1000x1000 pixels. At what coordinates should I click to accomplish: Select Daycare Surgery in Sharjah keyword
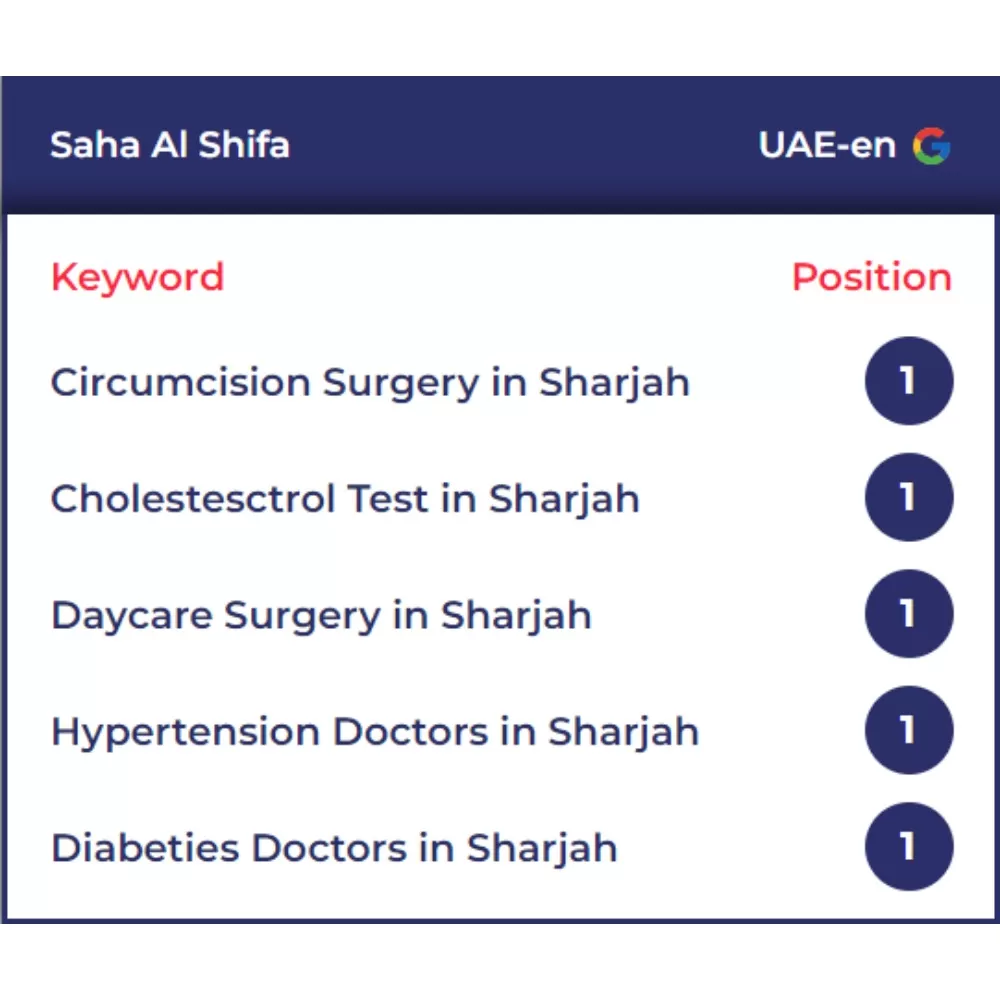tap(321, 615)
